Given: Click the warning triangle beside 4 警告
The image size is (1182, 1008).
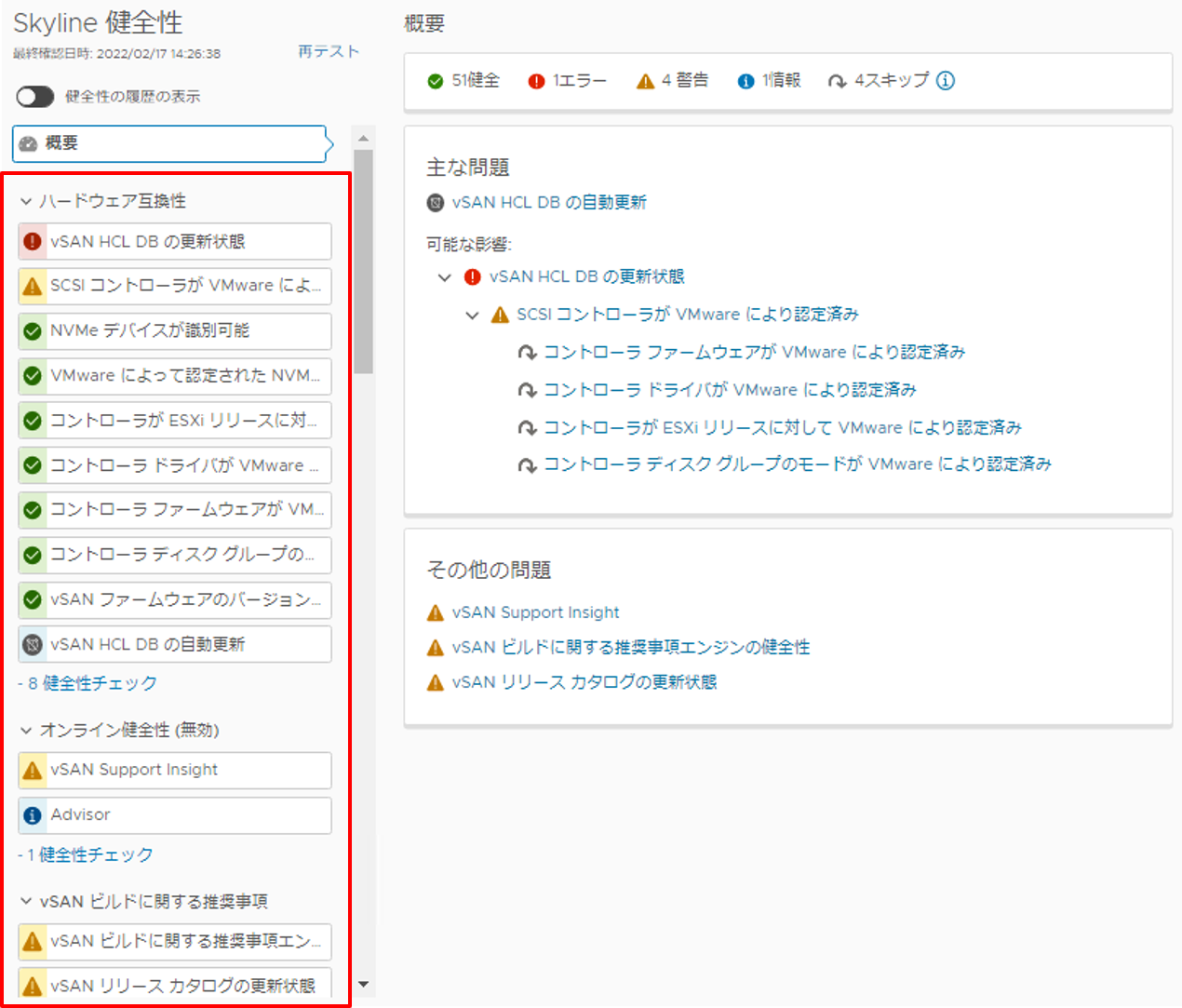Looking at the screenshot, I should click(x=646, y=82).
